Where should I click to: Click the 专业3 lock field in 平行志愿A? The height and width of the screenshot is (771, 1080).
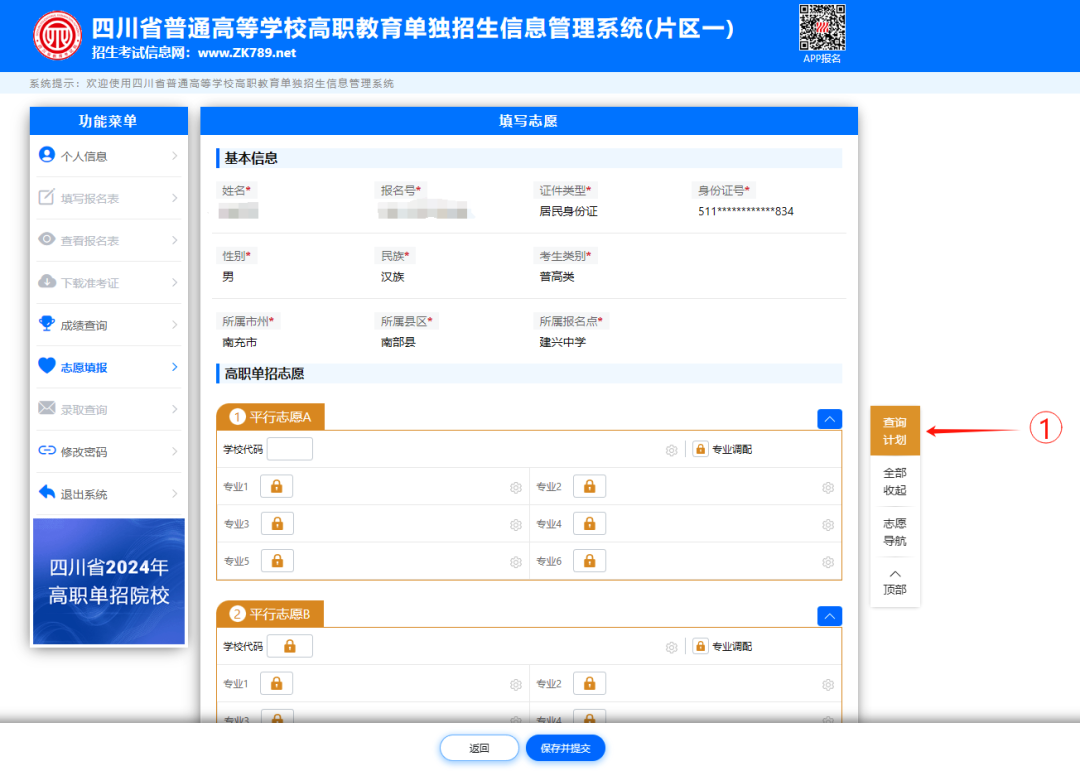click(x=277, y=524)
